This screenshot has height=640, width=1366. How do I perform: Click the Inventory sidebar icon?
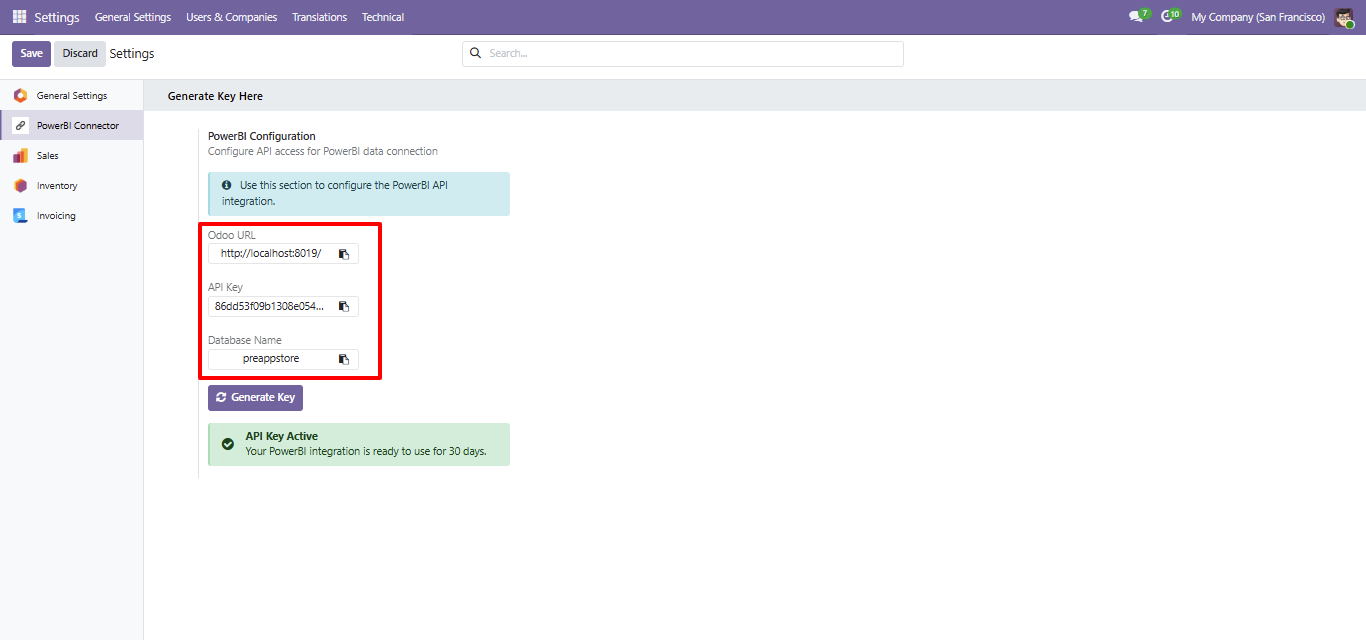pyautogui.click(x=20, y=186)
